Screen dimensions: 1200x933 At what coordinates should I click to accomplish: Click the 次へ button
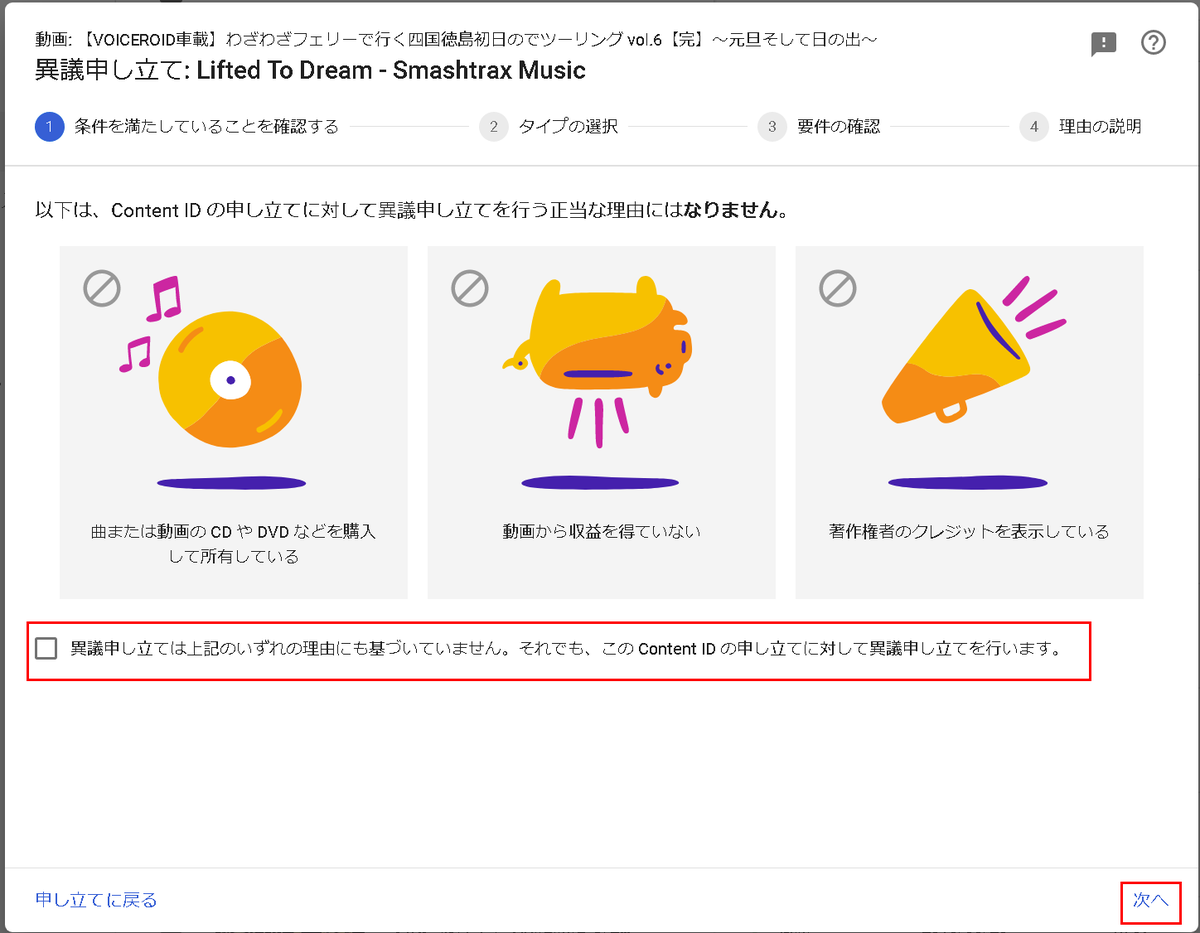point(1150,900)
